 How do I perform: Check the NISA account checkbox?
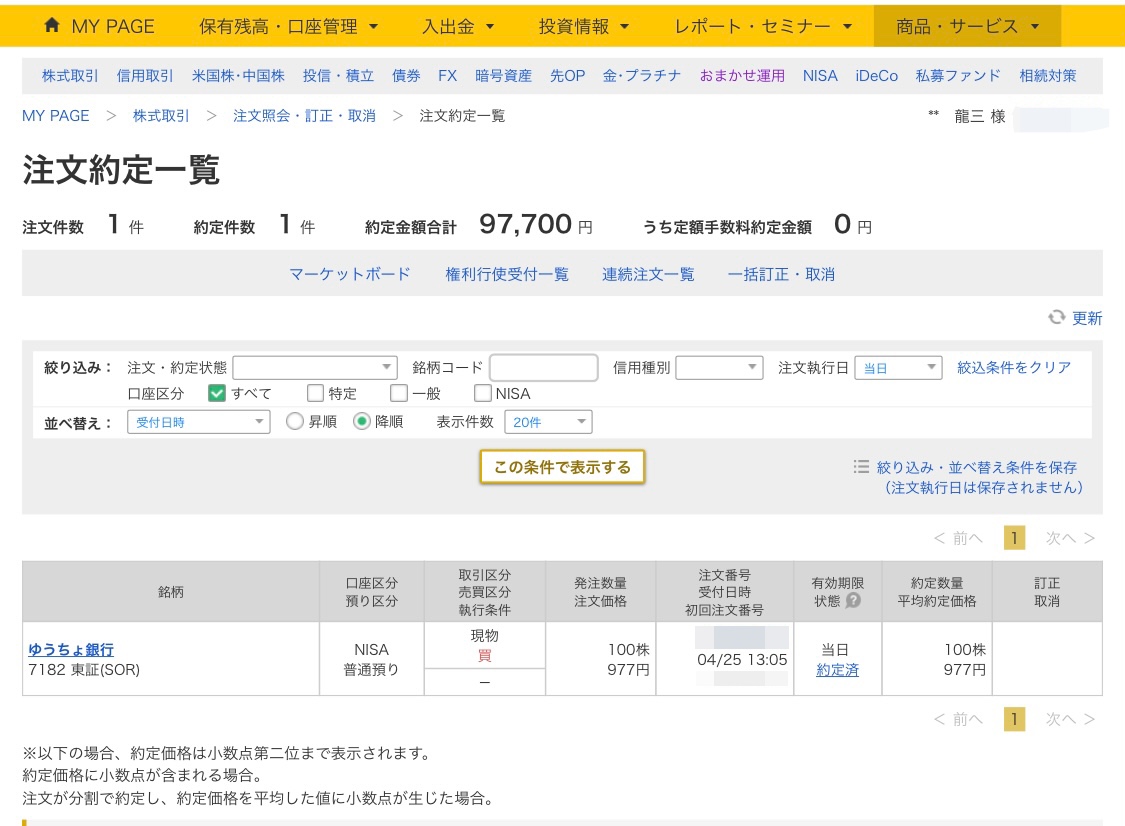pyautogui.click(x=481, y=393)
